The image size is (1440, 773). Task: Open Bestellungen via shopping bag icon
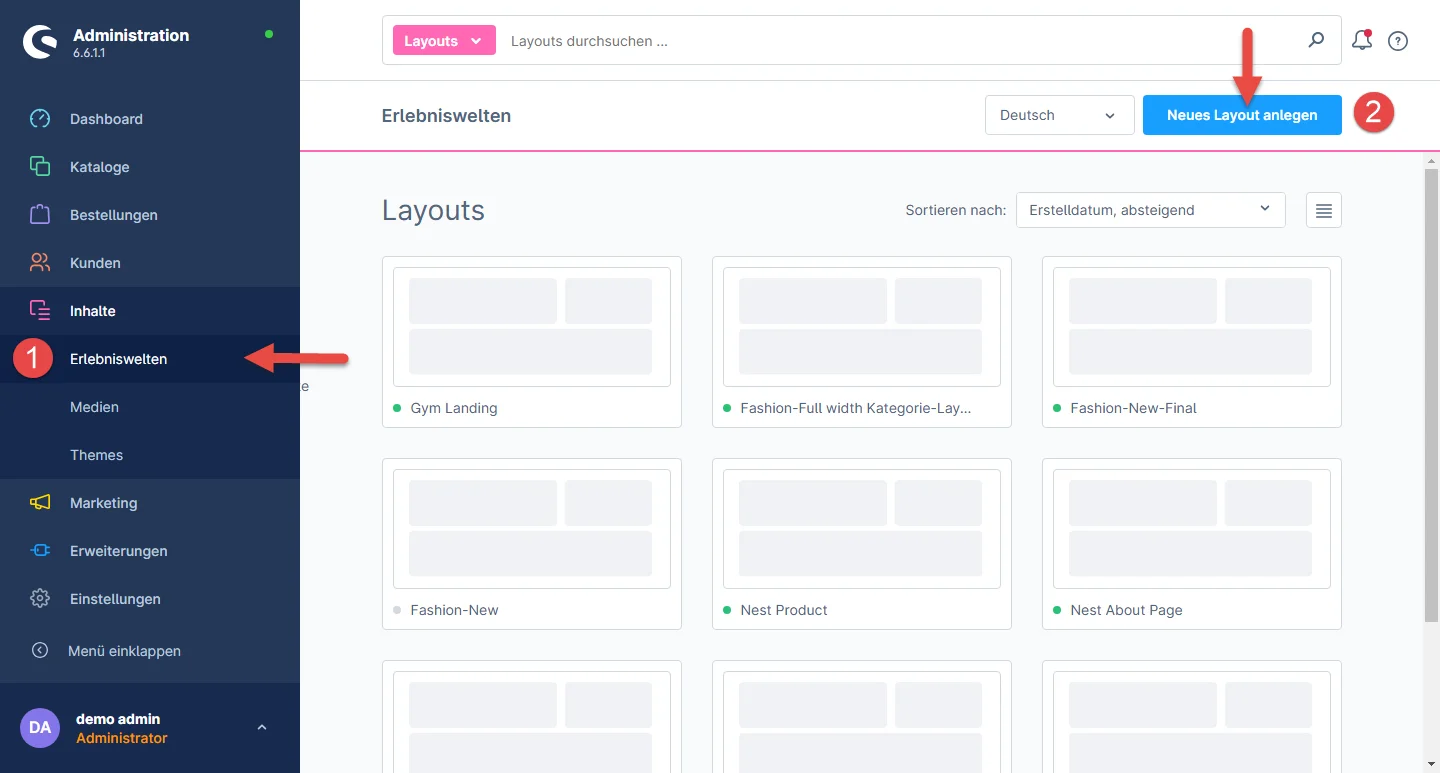click(40, 215)
